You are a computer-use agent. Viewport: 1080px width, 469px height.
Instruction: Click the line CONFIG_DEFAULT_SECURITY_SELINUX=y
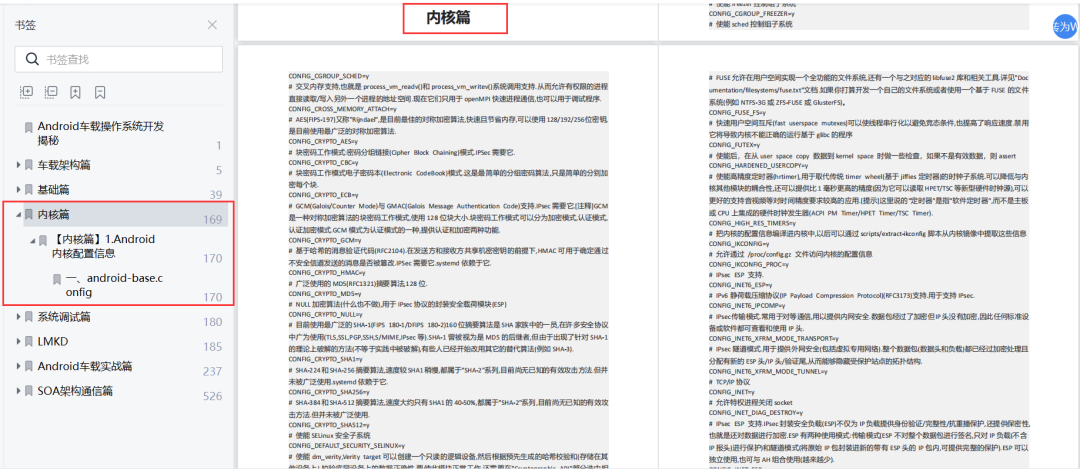click(347, 446)
